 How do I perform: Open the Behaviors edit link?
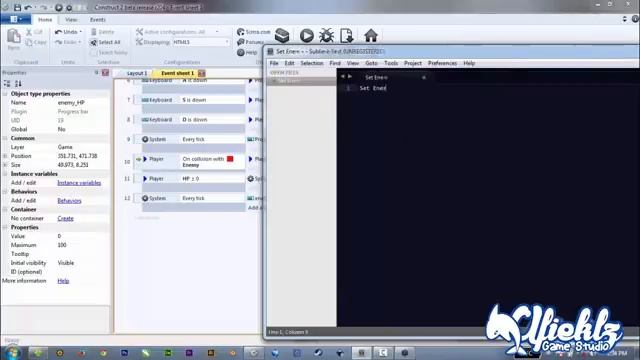point(69,201)
